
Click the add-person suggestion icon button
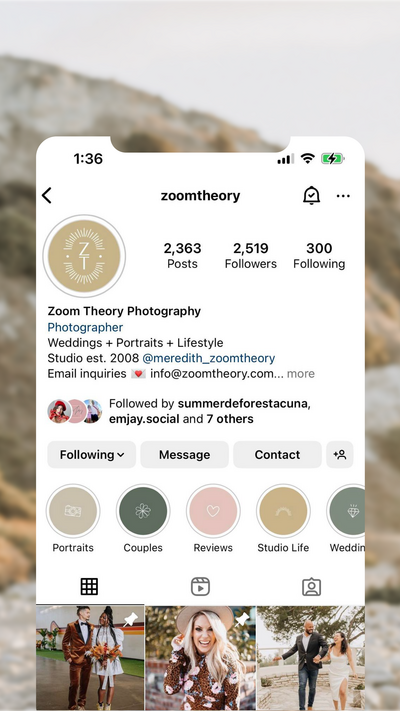pyautogui.click(x=340, y=454)
